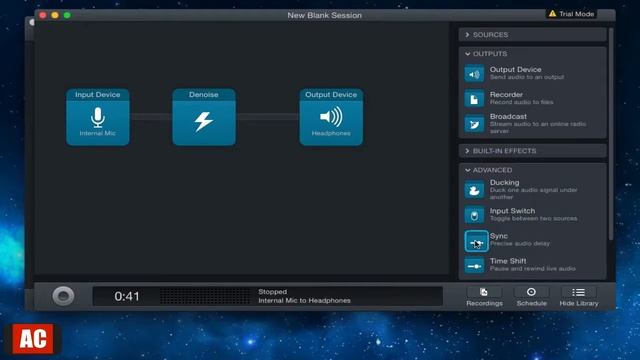The height and width of the screenshot is (360, 640).
Task: Click the 'Time Shift' label text
Action: (x=508, y=261)
